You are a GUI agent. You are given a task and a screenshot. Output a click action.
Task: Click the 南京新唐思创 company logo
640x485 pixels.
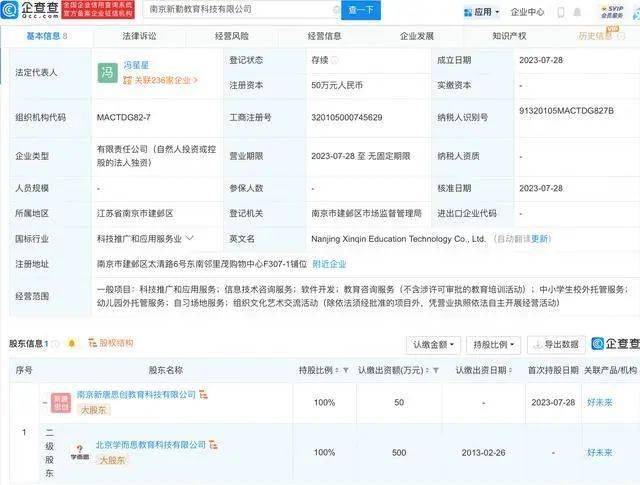coord(61,403)
